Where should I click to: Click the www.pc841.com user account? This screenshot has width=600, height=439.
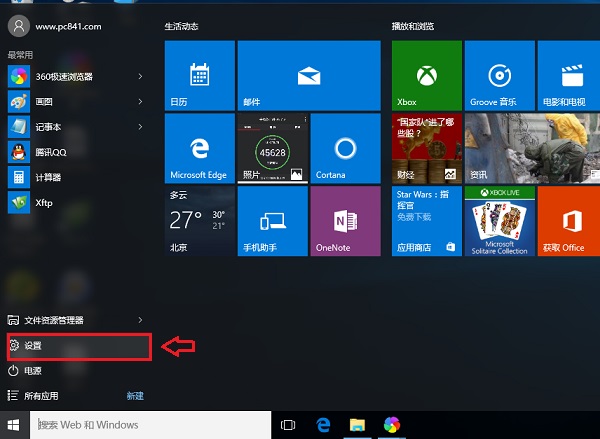pyautogui.click(x=55, y=26)
